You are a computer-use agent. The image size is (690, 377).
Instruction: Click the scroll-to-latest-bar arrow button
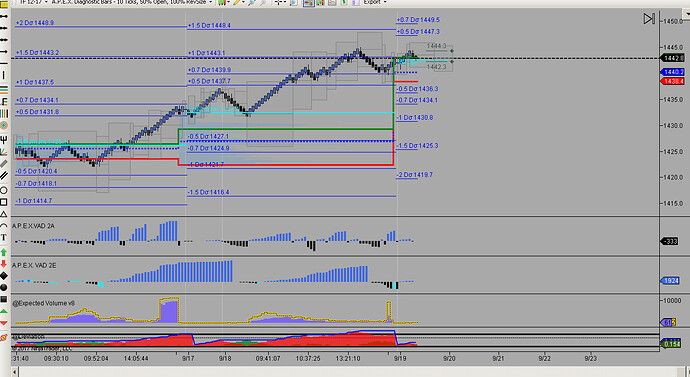click(x=649, y=18)
